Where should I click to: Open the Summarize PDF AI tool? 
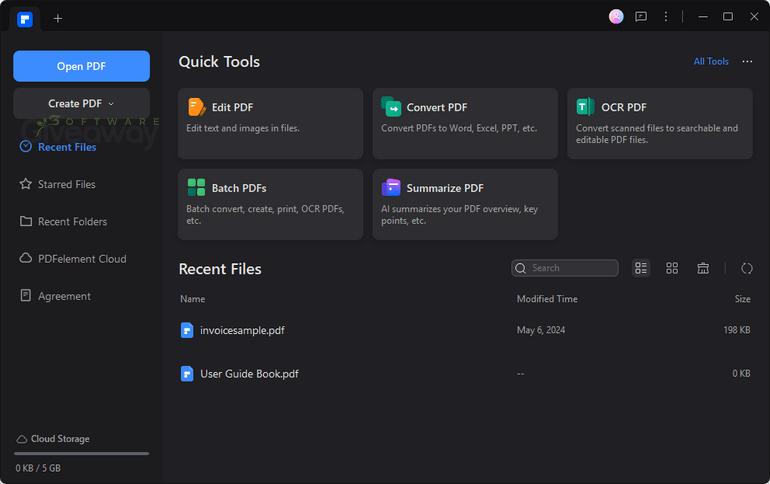465,204
